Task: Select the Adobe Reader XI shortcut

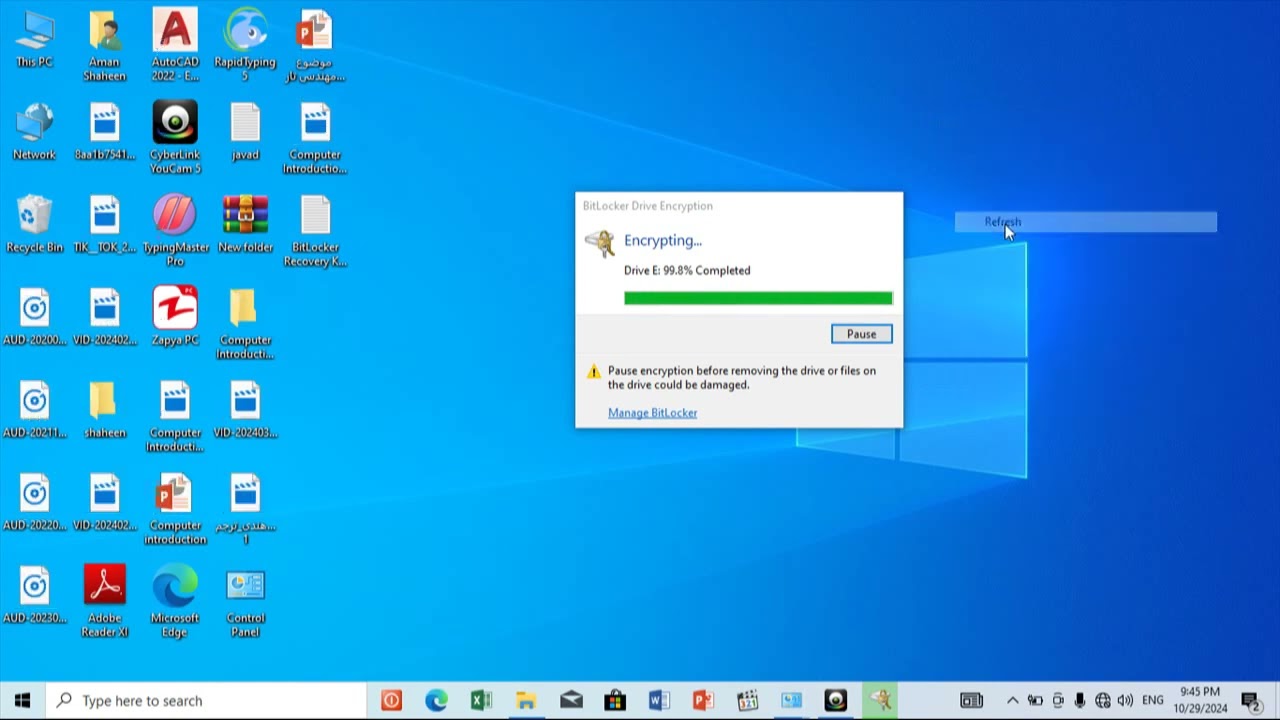Action: coord(104,602)
